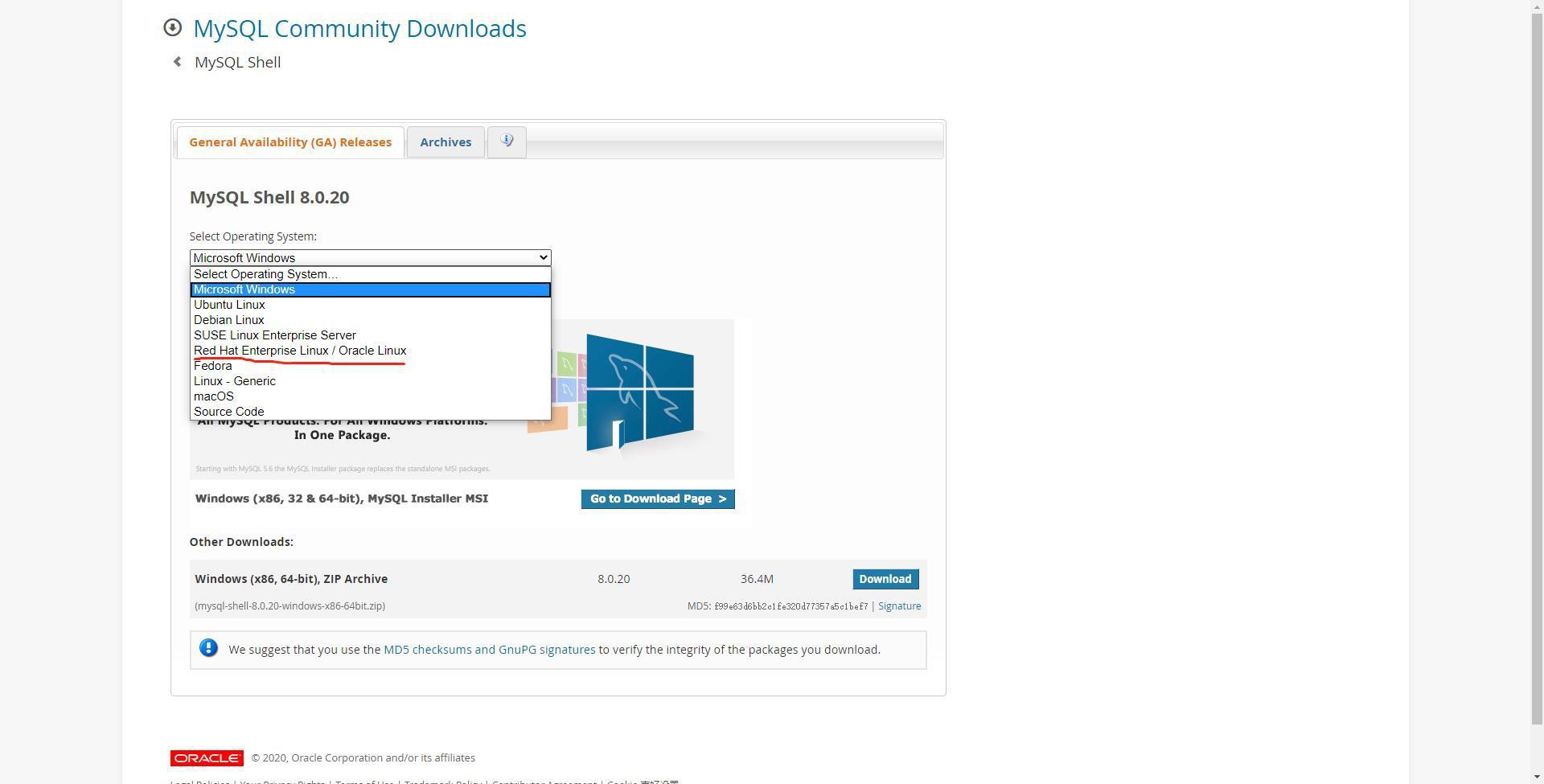Go back to MySQL Shell link
The height and width of the screenshot is (784, 1544).
coord(237,62)
